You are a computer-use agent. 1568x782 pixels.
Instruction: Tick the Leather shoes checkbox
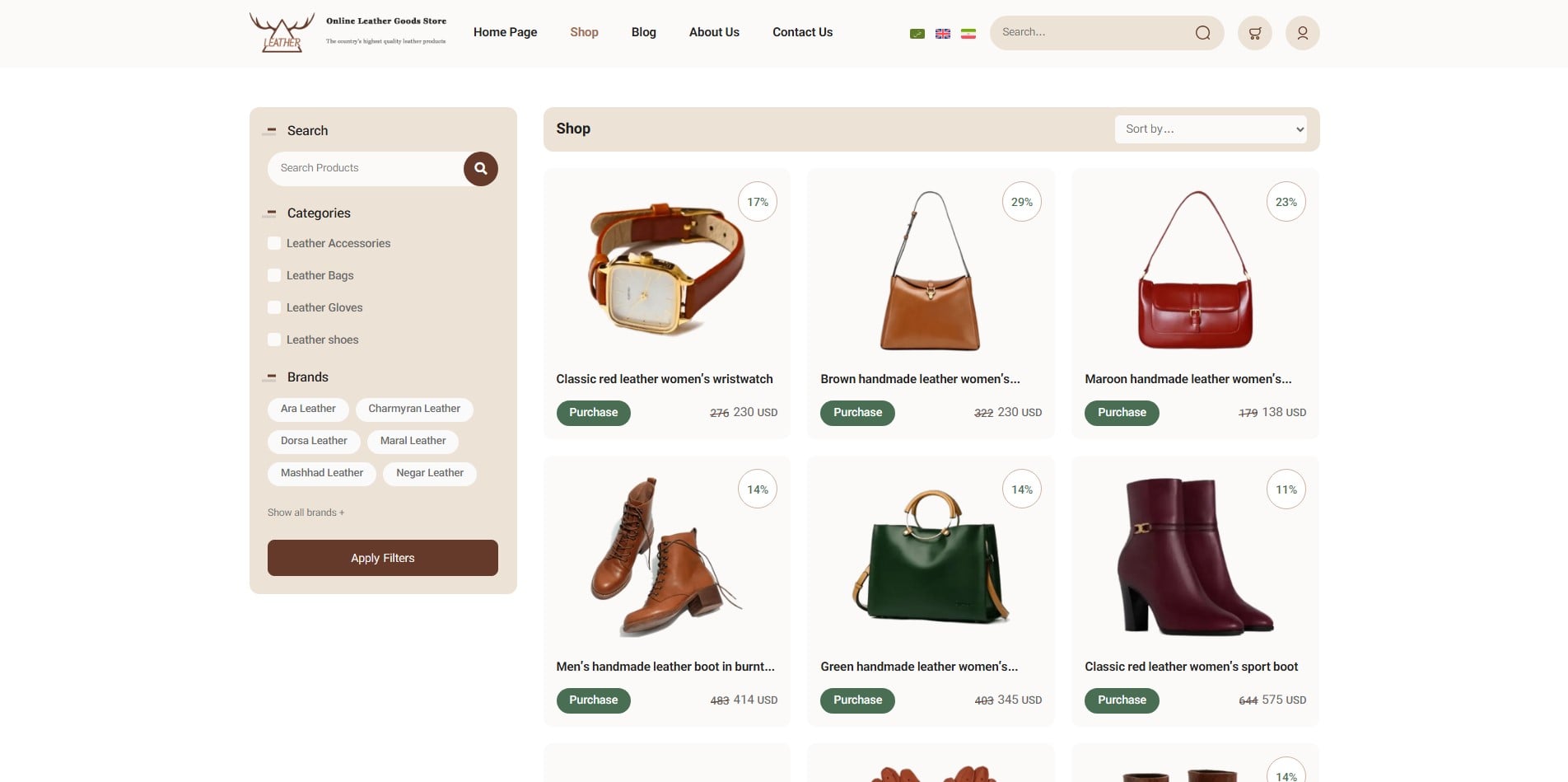(274, 339)
